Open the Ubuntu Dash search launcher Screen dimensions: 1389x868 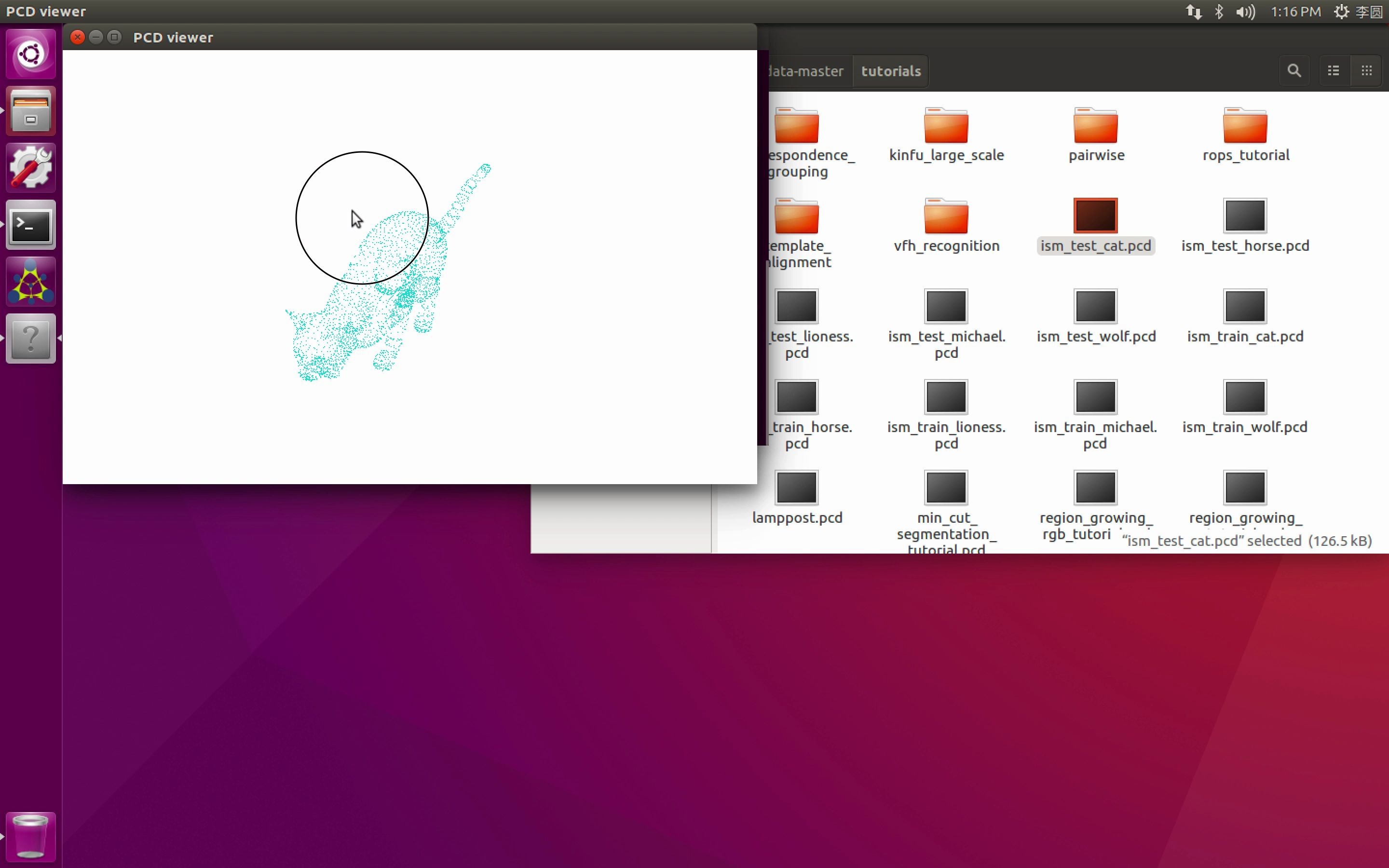pyautogui.click(x=31, y=54)
